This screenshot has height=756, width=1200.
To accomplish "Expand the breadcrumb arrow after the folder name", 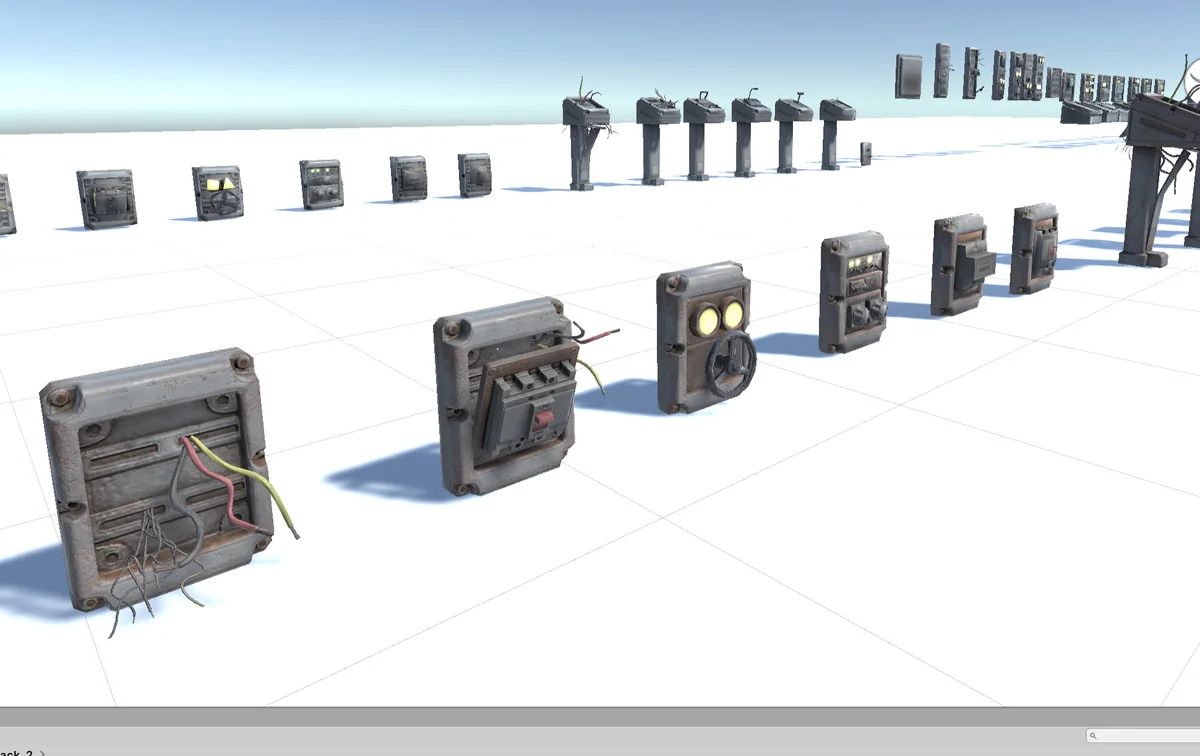I will [42, 752].
